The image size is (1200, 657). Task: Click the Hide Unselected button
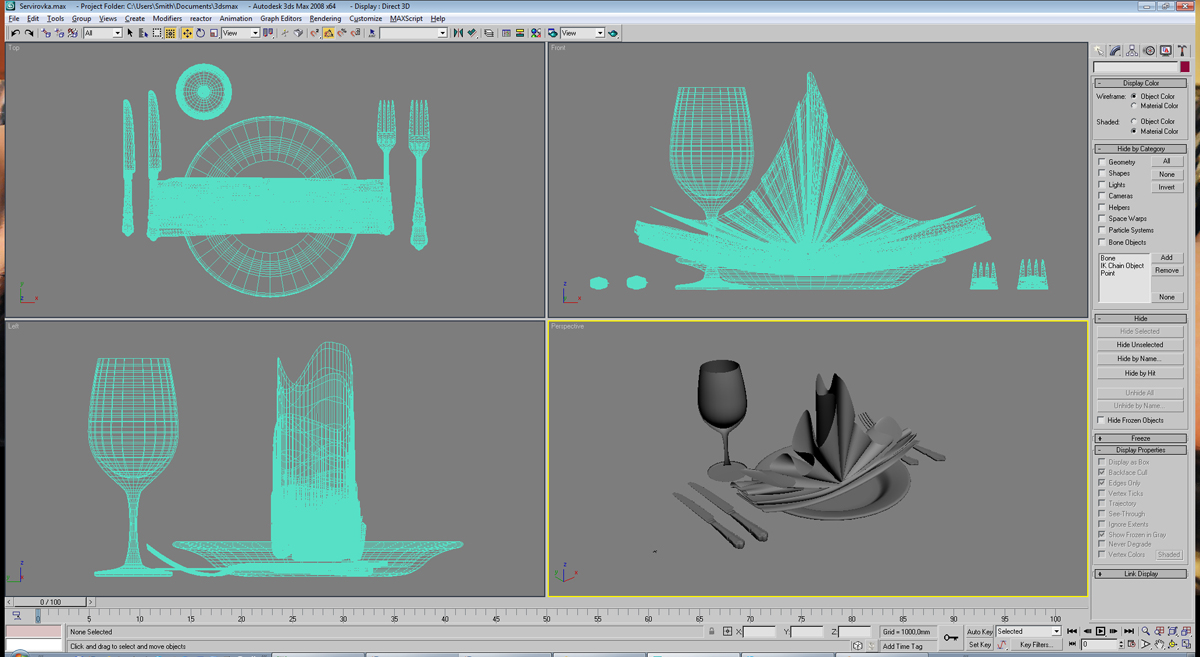pyautogui.click(x=1140, y=345)
